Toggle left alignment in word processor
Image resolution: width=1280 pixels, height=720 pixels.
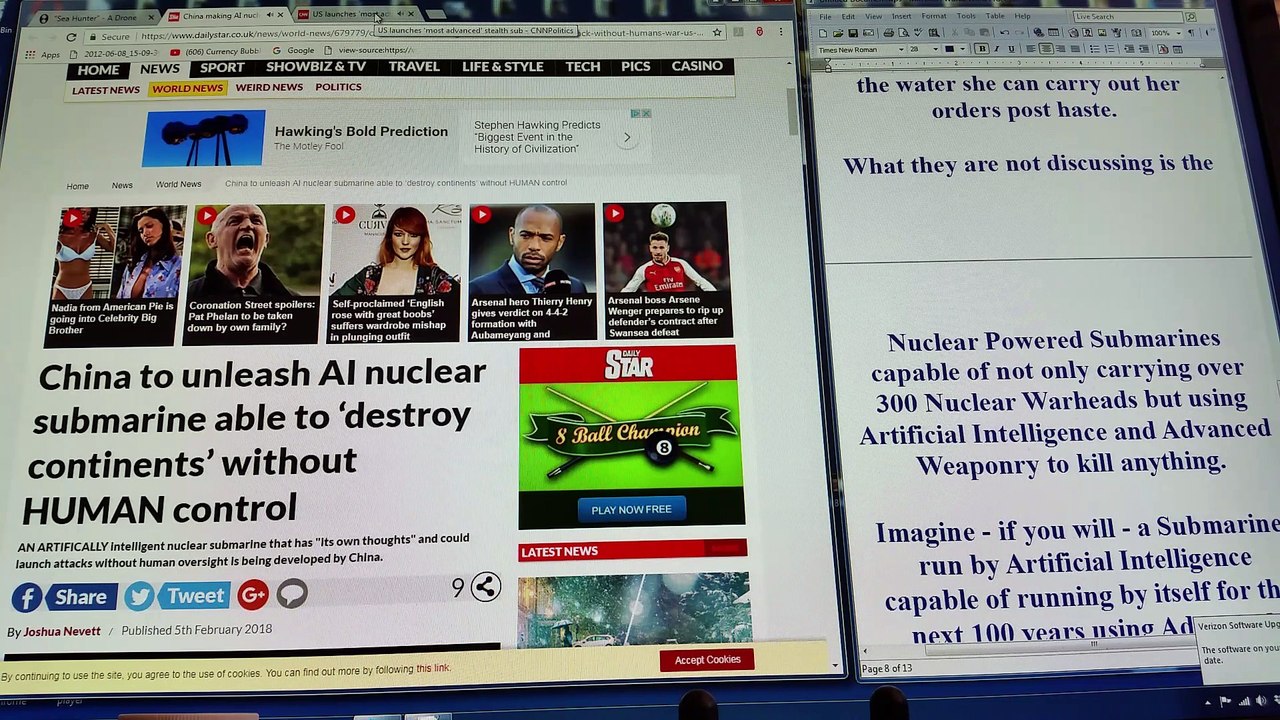click(x=1031, y=49)
